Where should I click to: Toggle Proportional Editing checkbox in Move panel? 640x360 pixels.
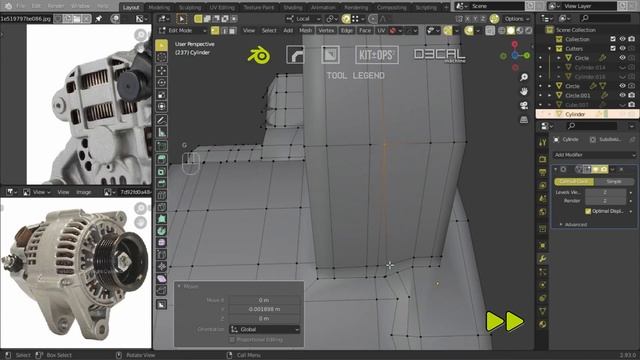[x=232, y=340]
